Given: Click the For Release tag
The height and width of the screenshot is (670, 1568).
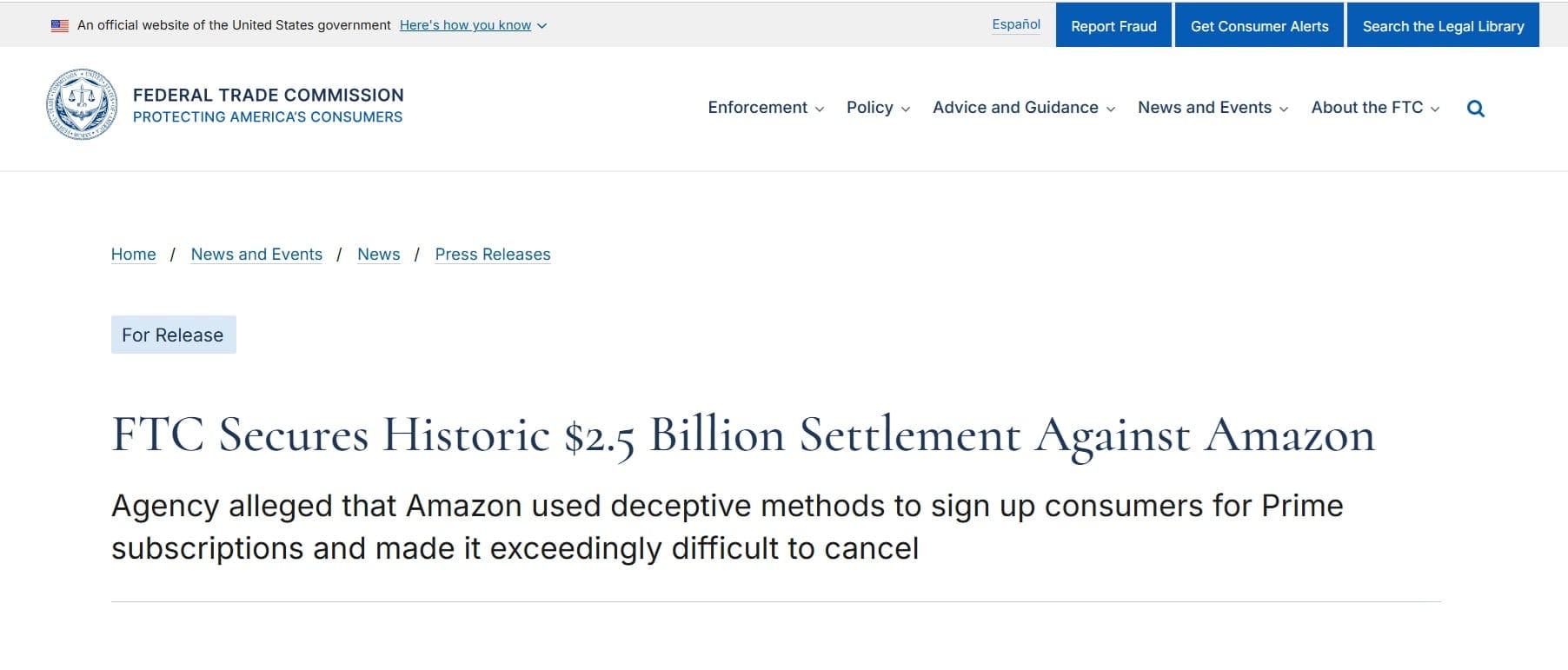Looking at the screenshot, I should 173,335.
